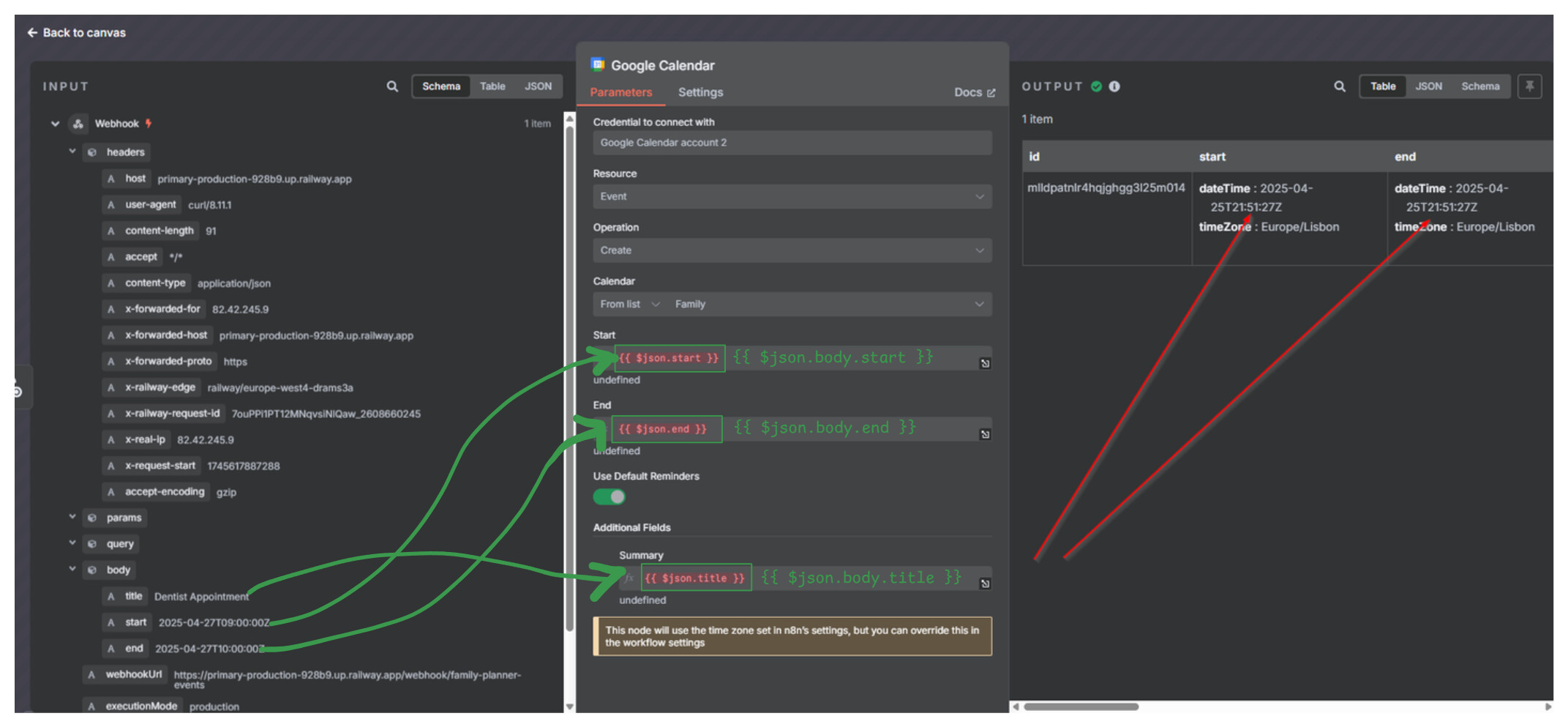This screenshot has height=727, width=1568.
Task: Switch output view to JSON
Action: 1428,86
